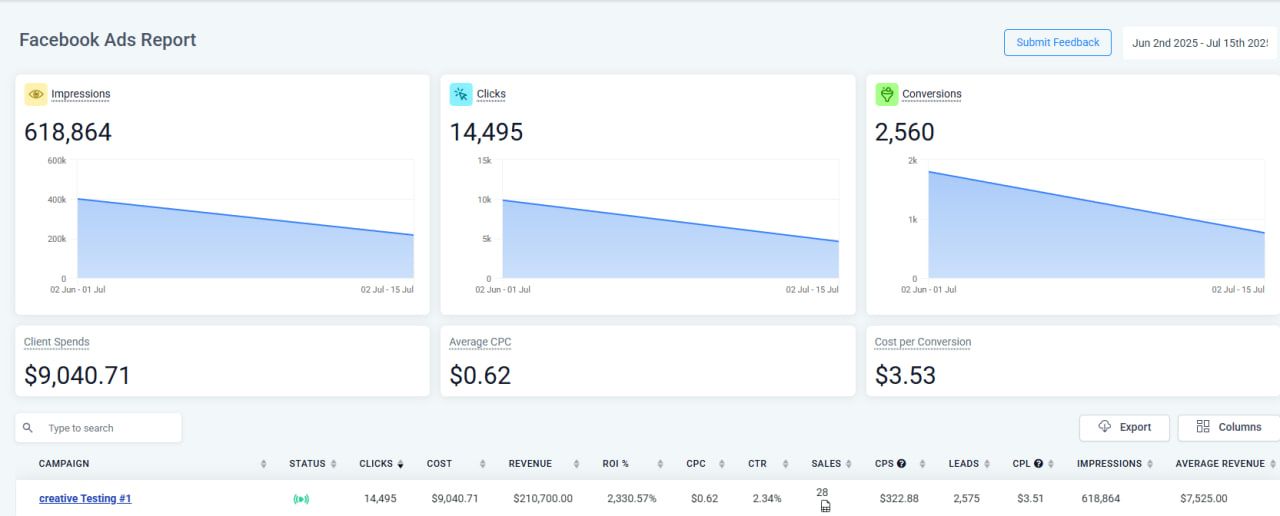Click the 28 sales count cell
This screenshot has width=1280, height=516.
822,492
